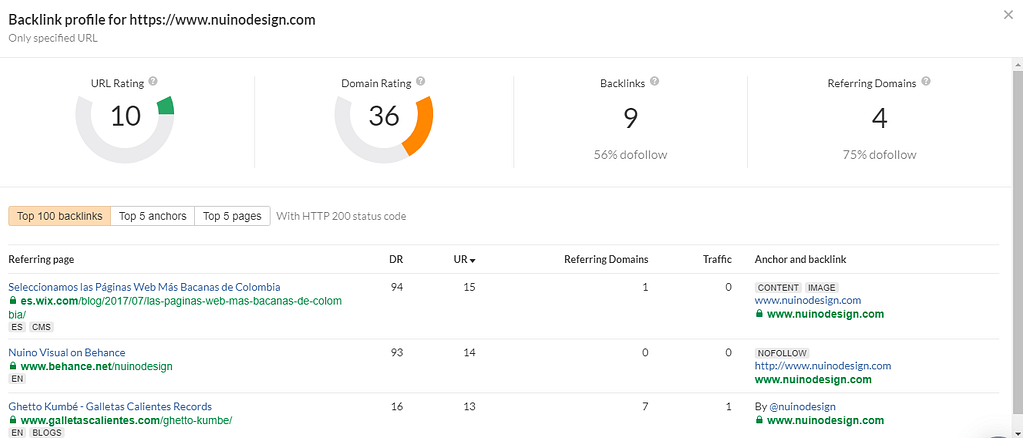The image size is (1023, 438).
Task: Click DR value 94 in wix row
Action: coord(396,287)
